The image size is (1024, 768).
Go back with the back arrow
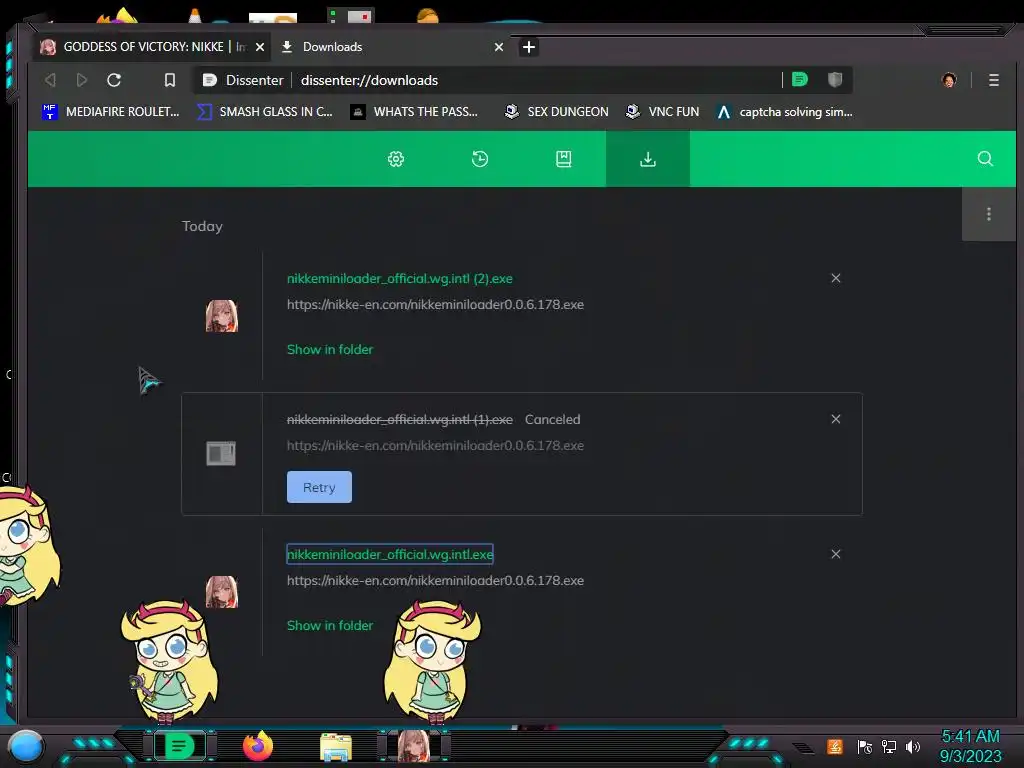tap(50, 80)
